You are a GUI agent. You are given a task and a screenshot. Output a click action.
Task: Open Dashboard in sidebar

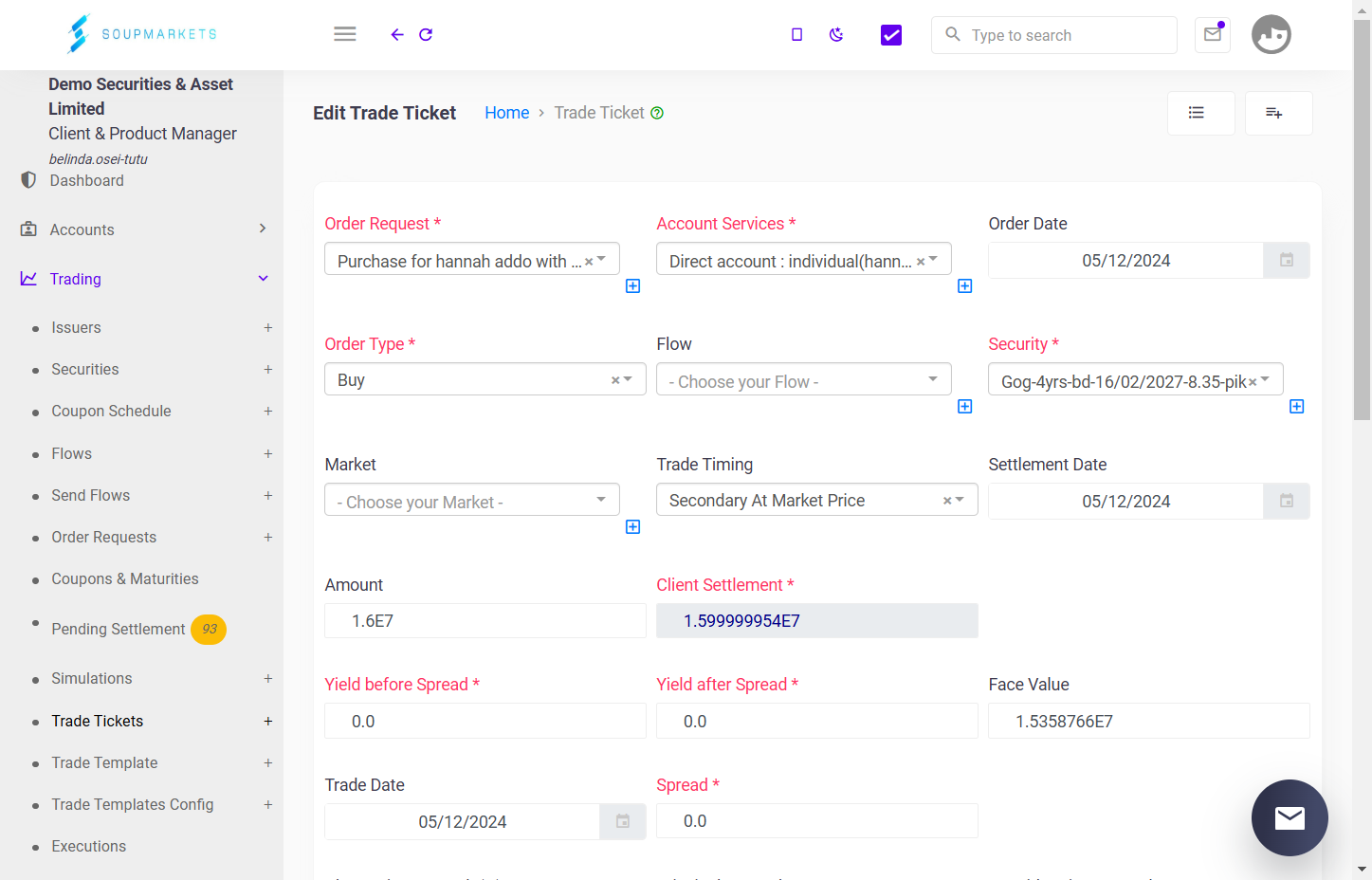[86, 180]
